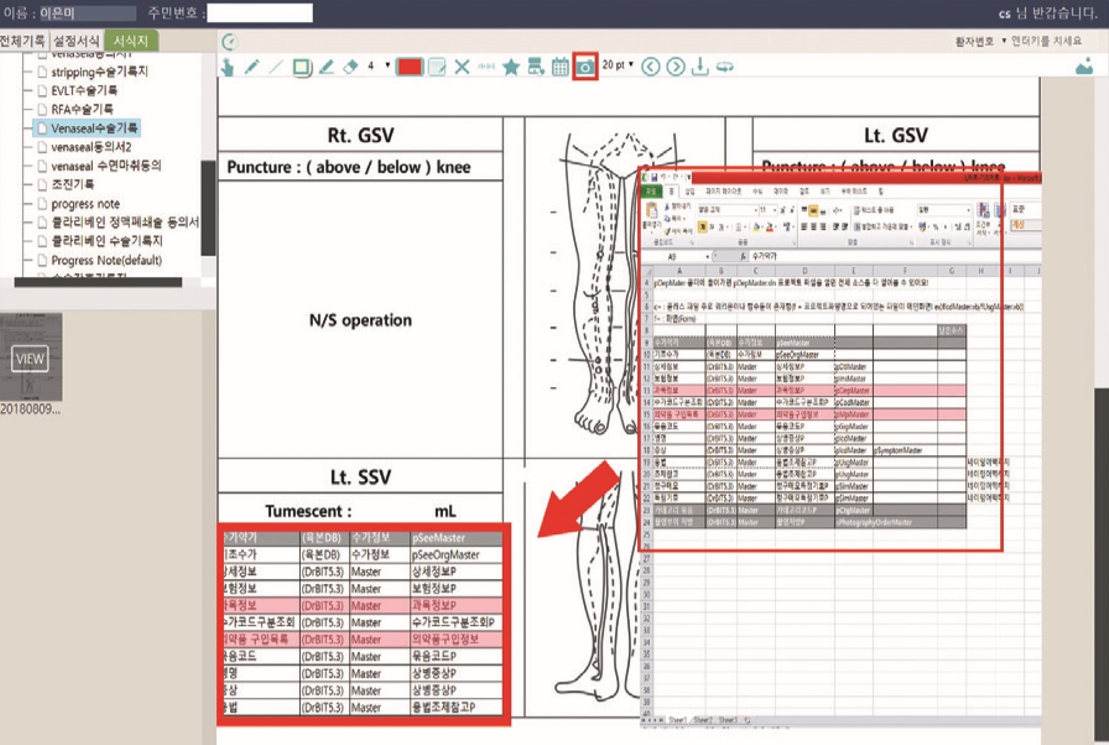This screenshot has height=745, width=1109.
Task: Select the hand pointer tool
Action: click(x=227, y=67)
